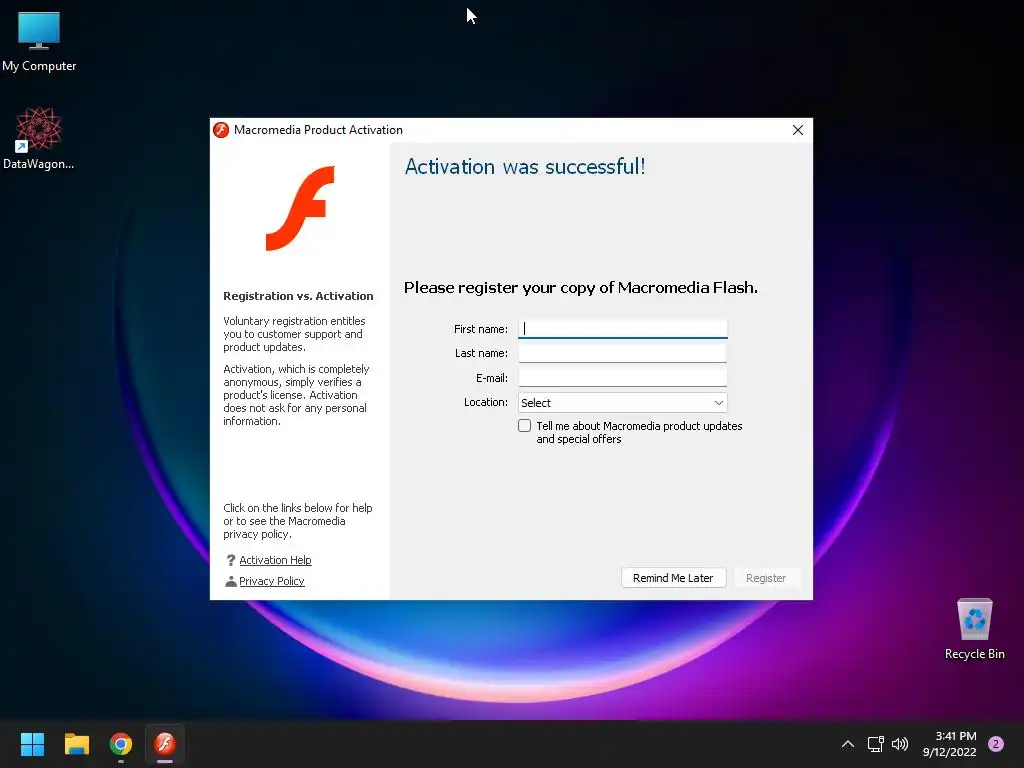The width and height of the screenshot is (1024, 768).
Task: Open the Windows Start menu
Action: click(x=32, y=744)
